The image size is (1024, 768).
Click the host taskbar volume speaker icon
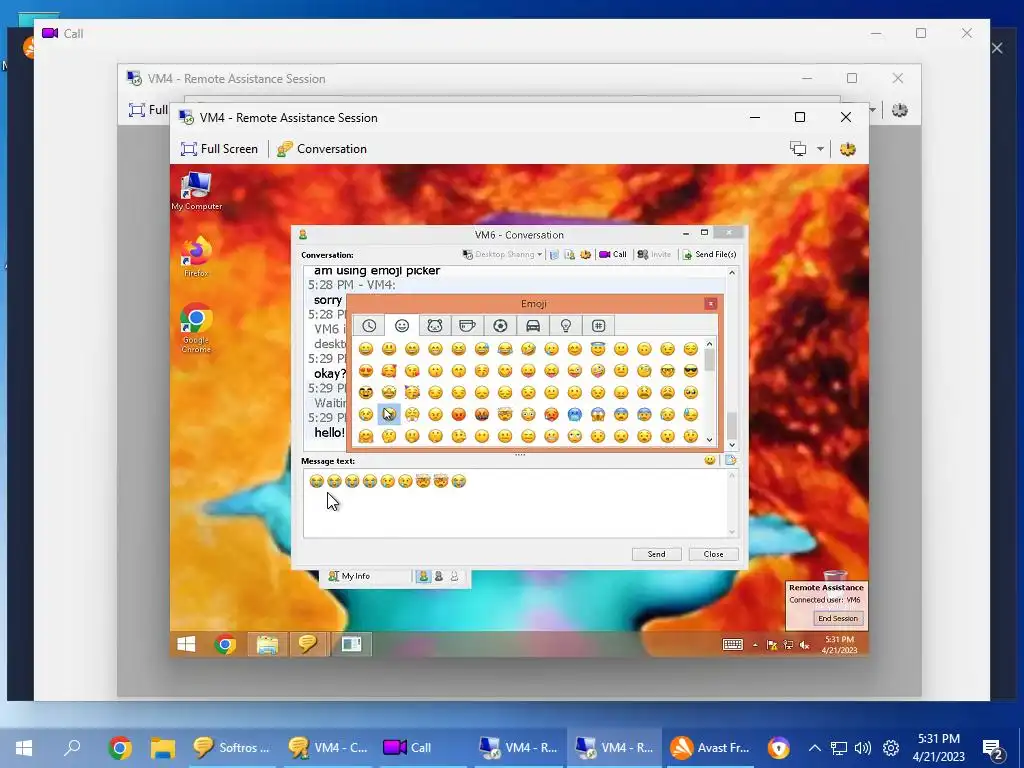pyautogui.click(x=863, y=748)
